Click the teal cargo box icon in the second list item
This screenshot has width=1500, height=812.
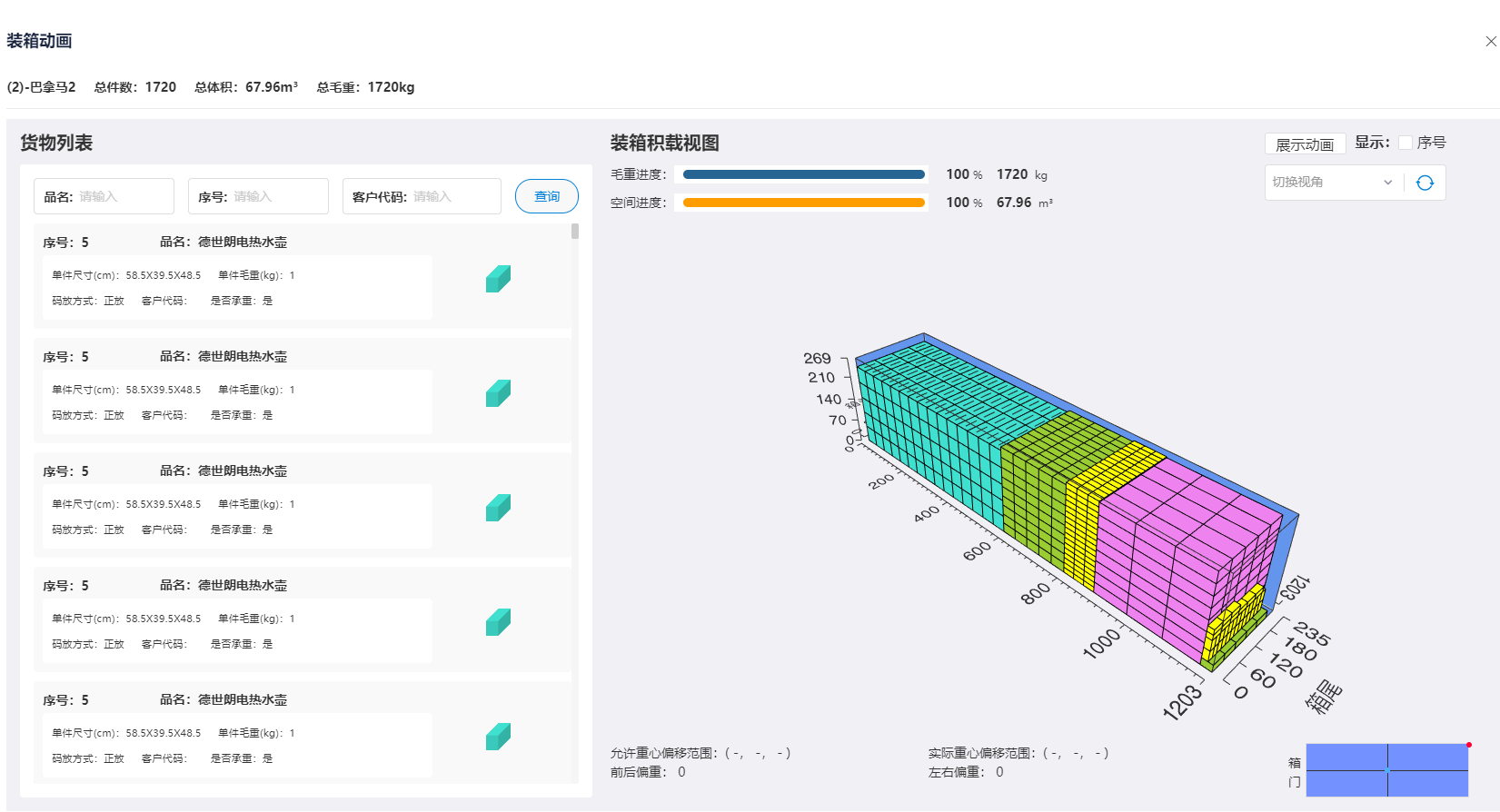[498, 393]
